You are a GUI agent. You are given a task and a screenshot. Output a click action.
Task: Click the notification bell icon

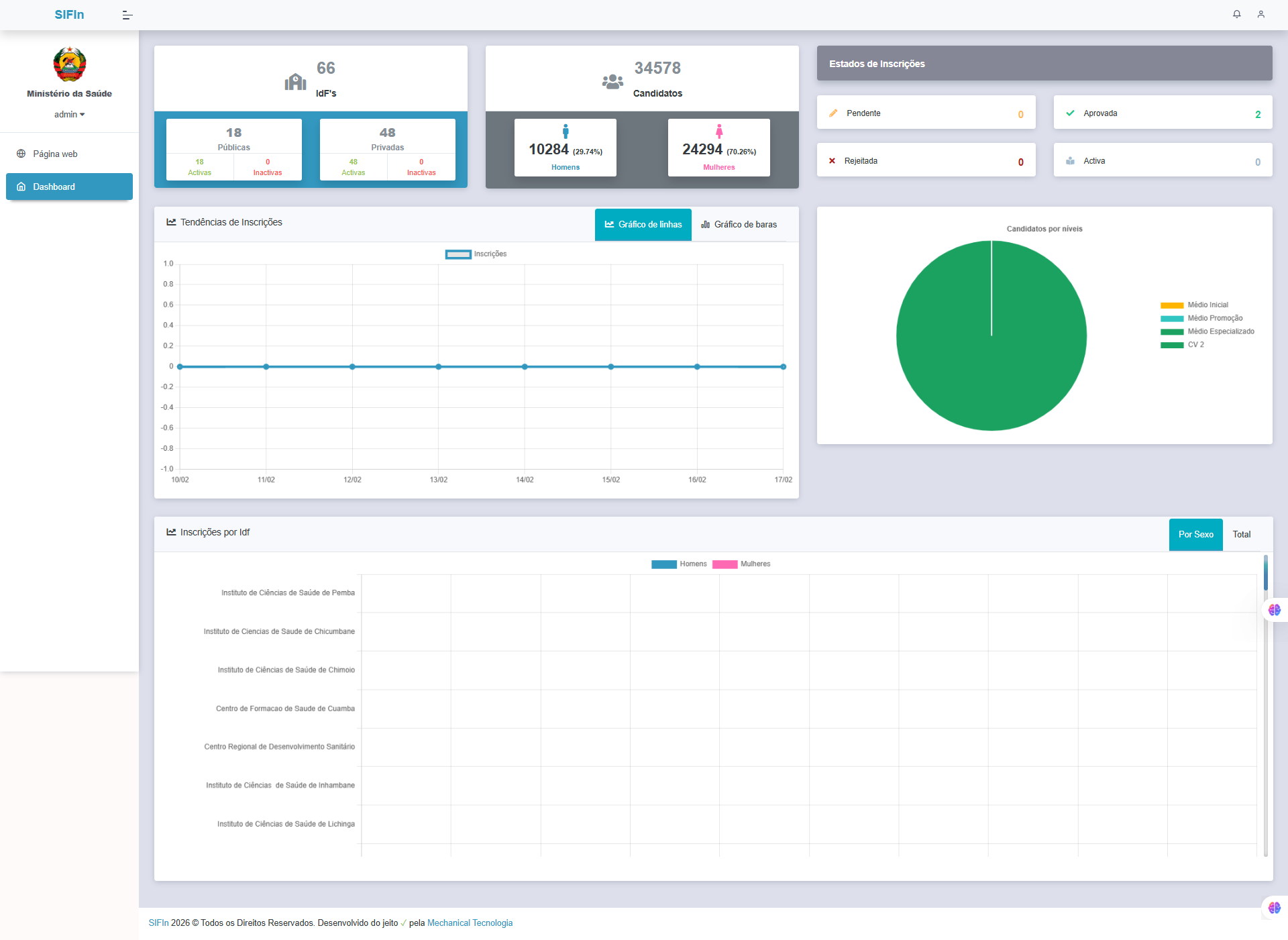(x=1236, y=14)
